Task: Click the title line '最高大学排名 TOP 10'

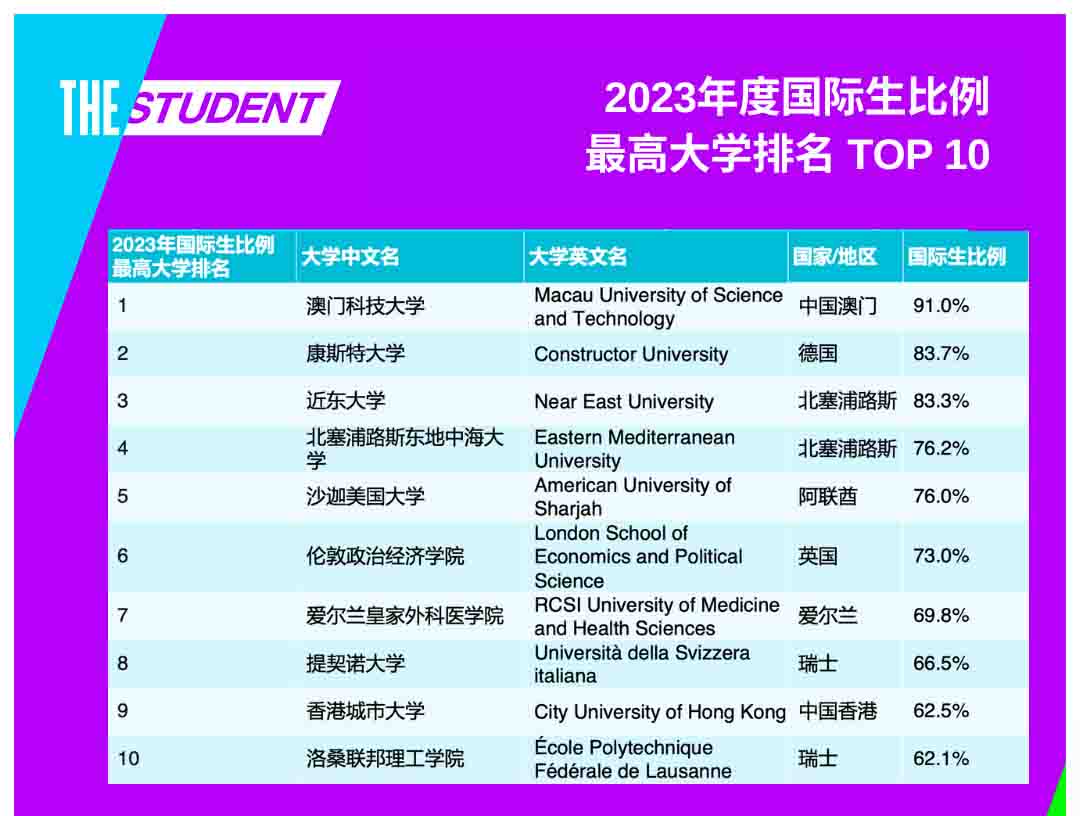Action: tap(787, 154)
